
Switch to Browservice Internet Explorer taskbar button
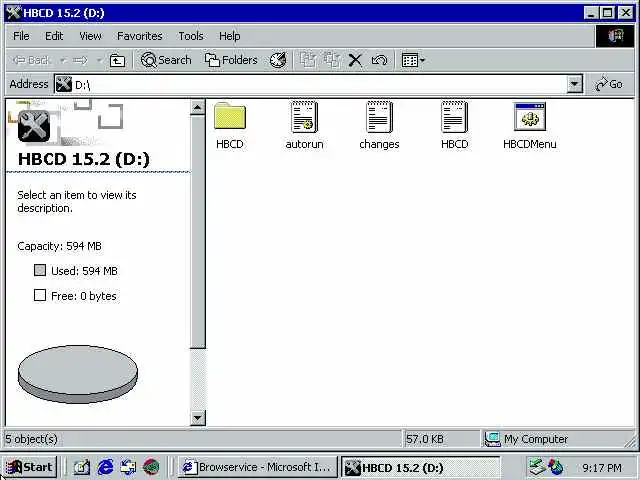tap(258, 467)
